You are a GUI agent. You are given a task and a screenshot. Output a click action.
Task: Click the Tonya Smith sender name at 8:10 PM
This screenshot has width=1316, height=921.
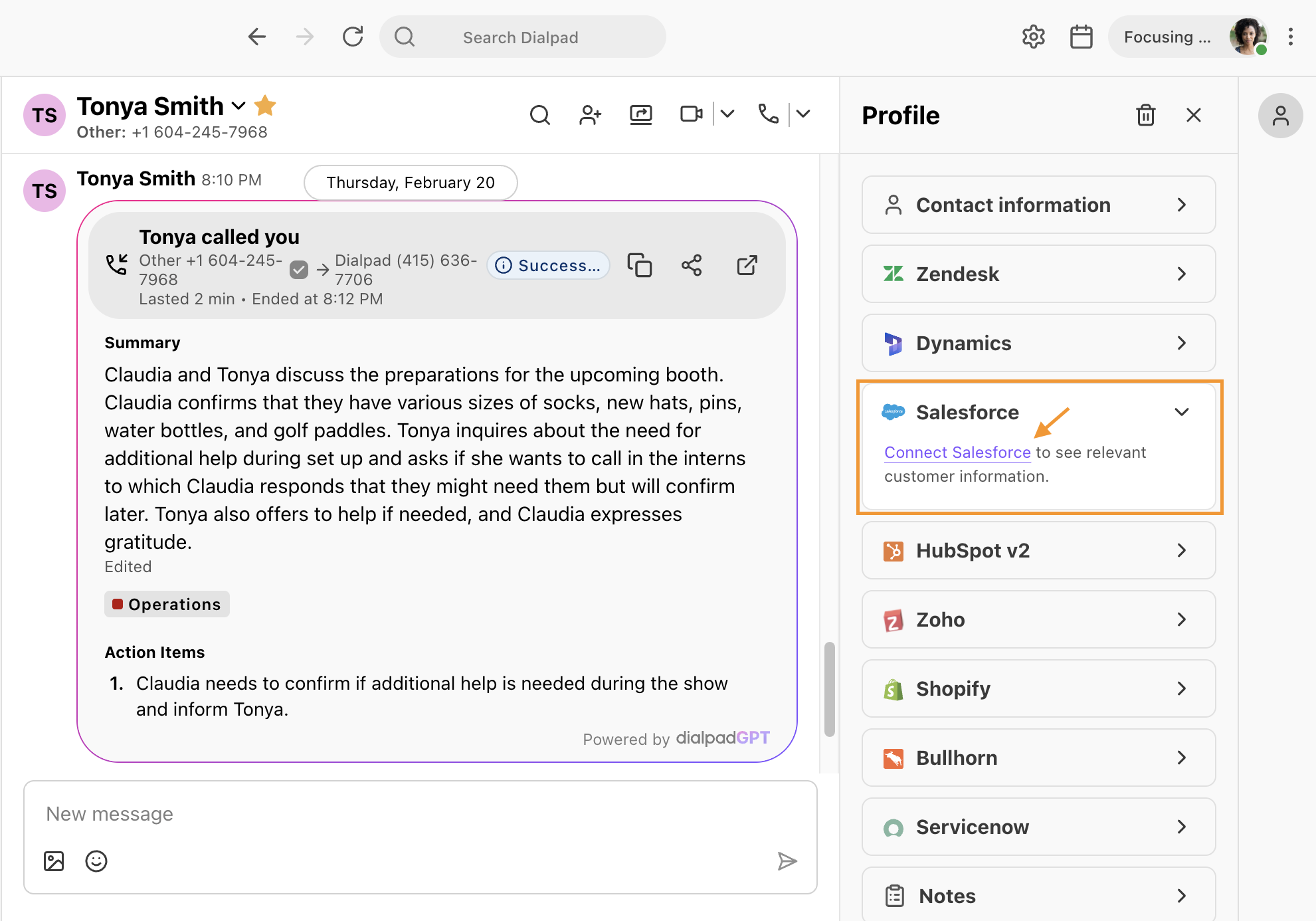[x=136, y=179]
